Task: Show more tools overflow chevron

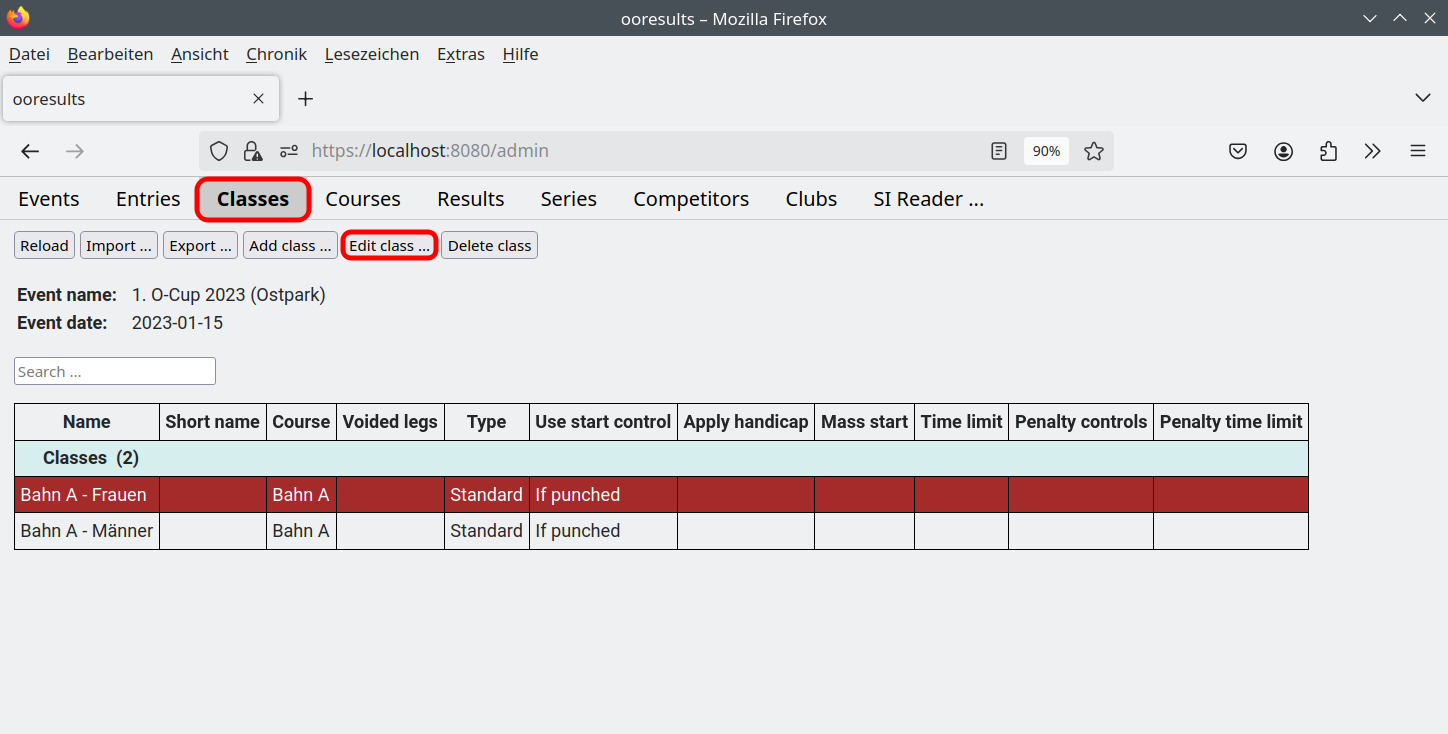Action: 1373,151
